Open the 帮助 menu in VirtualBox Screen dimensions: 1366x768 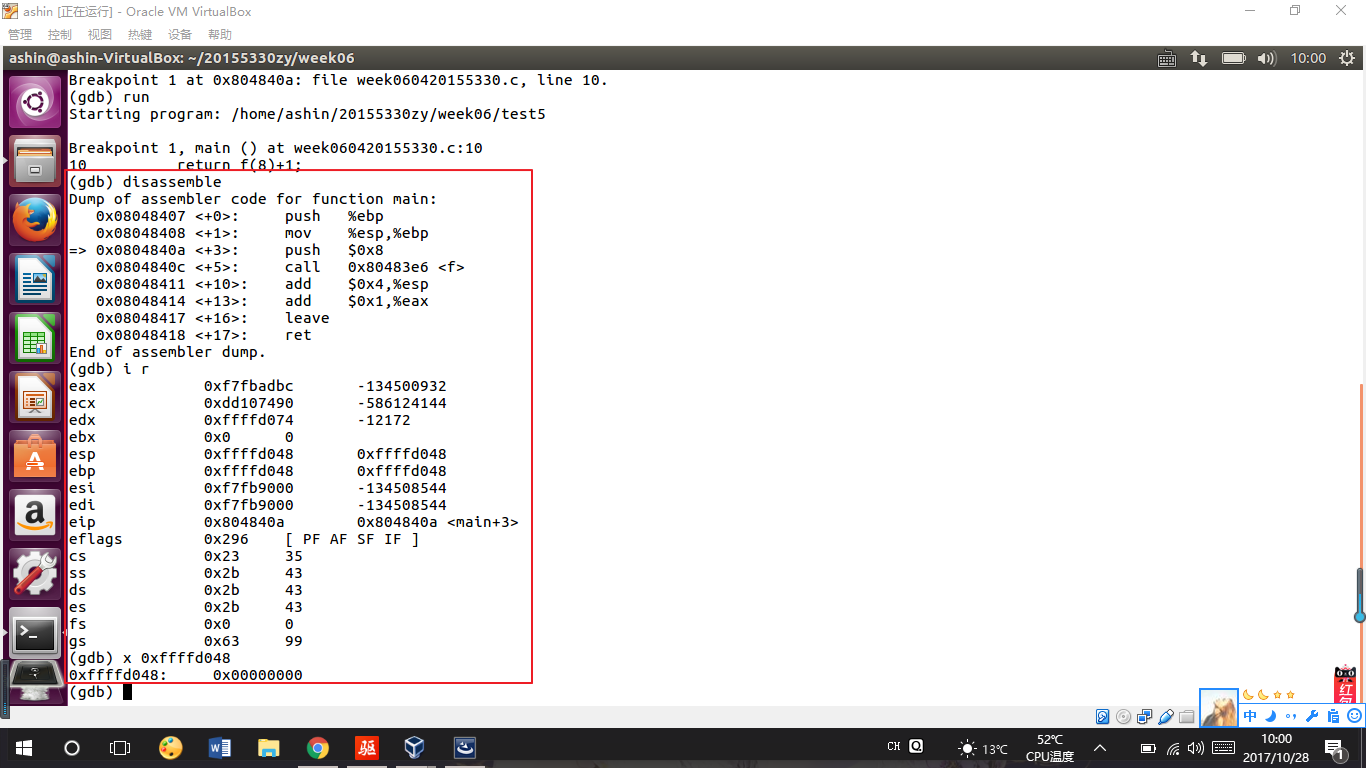[219, 35]
